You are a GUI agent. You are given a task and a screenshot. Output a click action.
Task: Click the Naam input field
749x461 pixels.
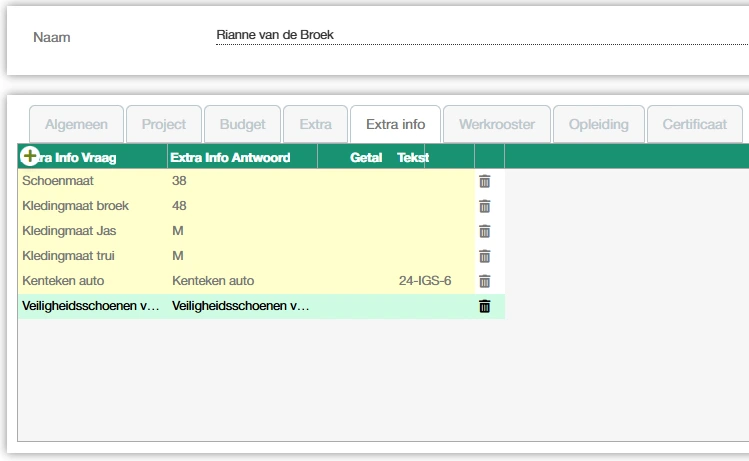(480, 36)
